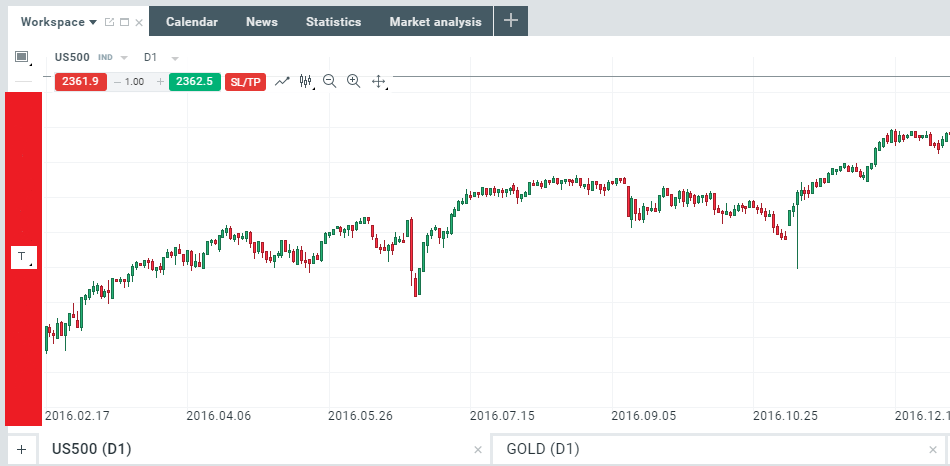Open the chart layout icon
Viewport: 950px width, 466px height.
point(22,57)
